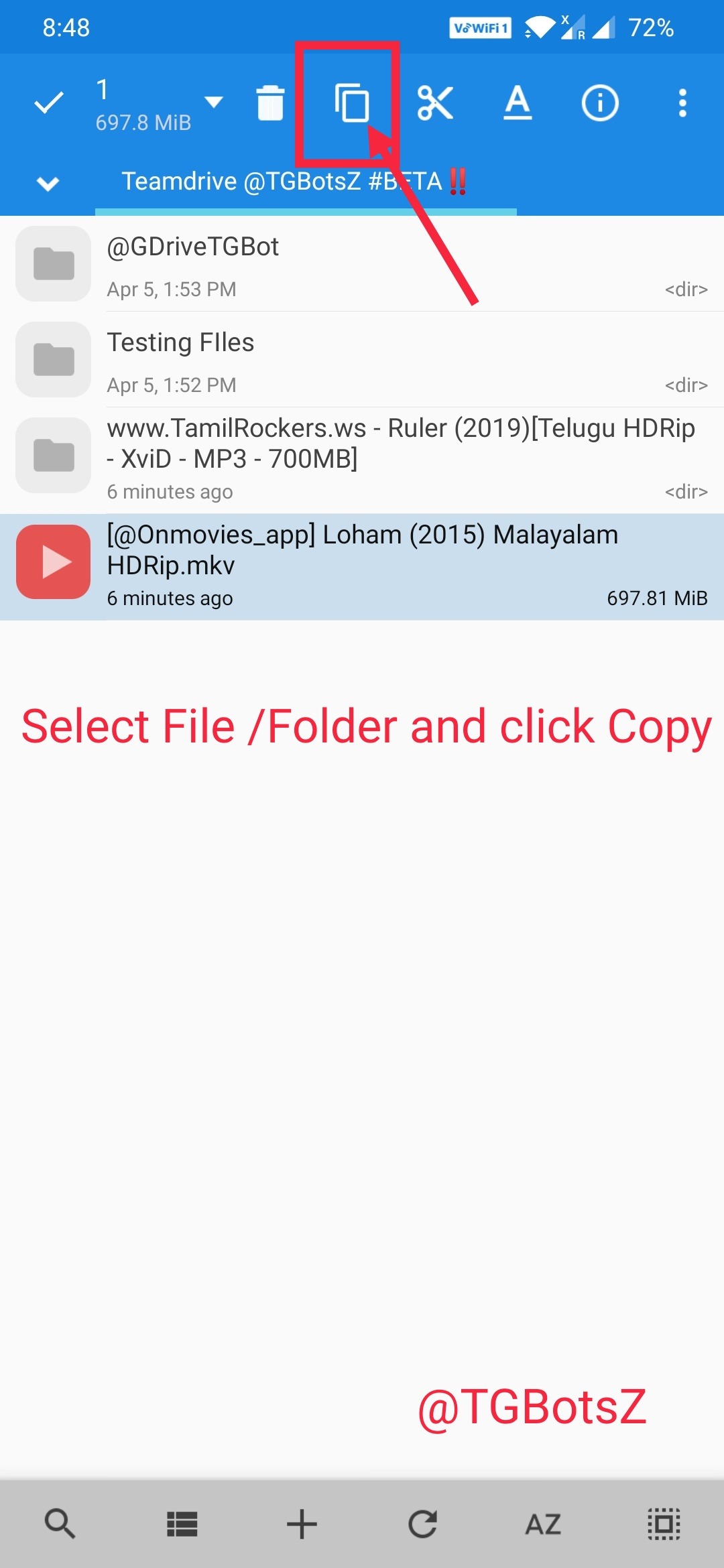This screenshot has width=724, height=1568.
Task: Toggle select-all dashed square icon
Action: click(x=664, y=1524)
